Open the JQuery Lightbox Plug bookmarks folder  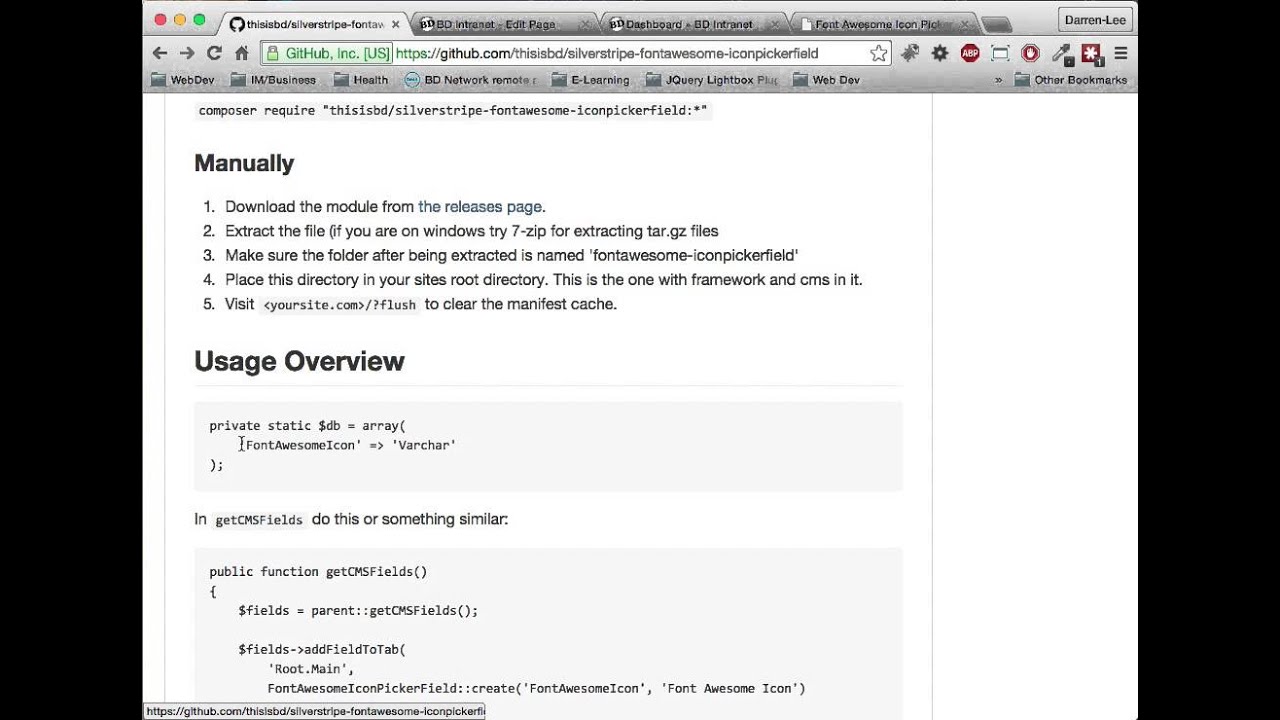coord(712,80)
